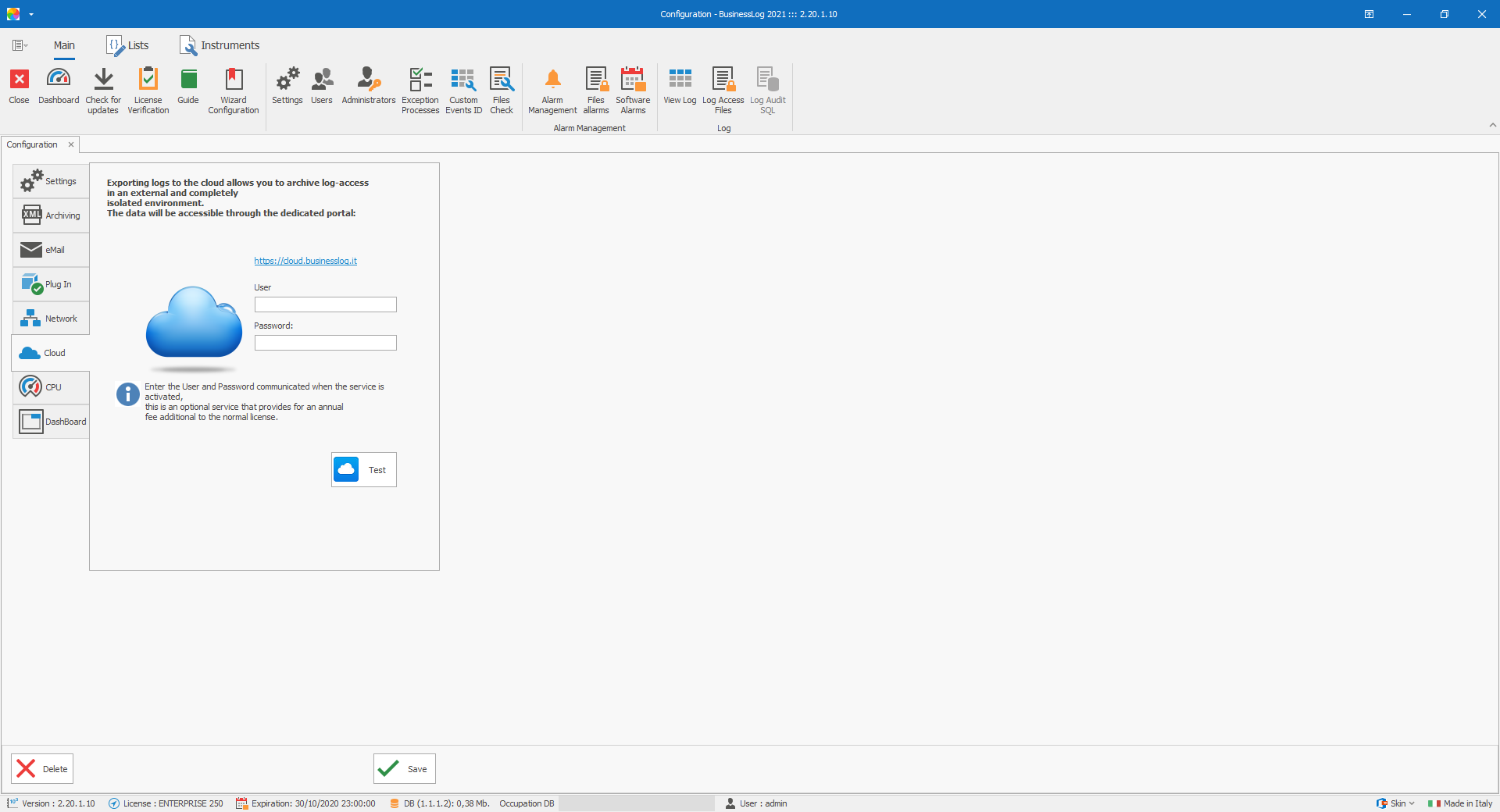Click the Password input field
This screenshot has width=1500, height=812.
click(x=326, y=343)
